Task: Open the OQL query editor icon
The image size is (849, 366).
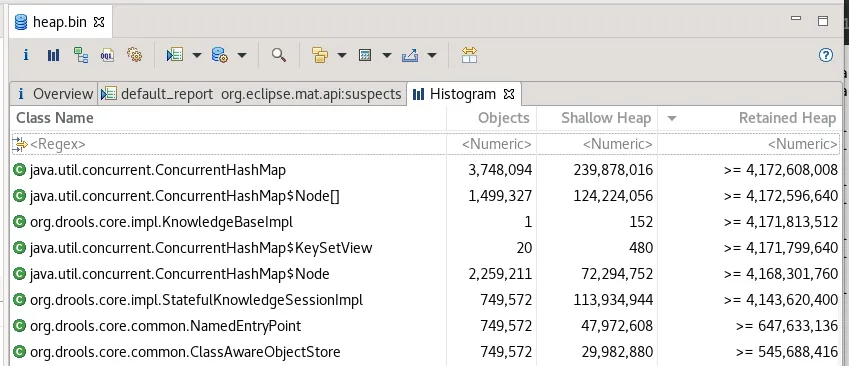Action: (107, 55)
